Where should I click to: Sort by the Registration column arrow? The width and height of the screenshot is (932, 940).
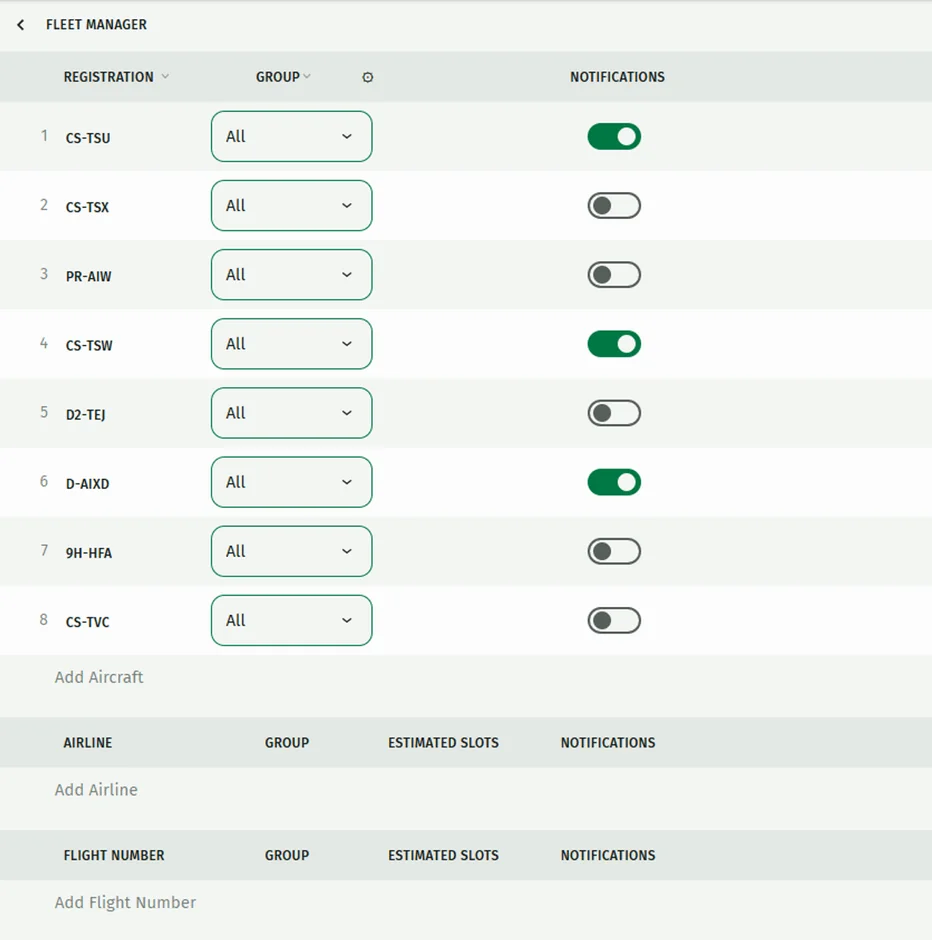coord(165,76)
